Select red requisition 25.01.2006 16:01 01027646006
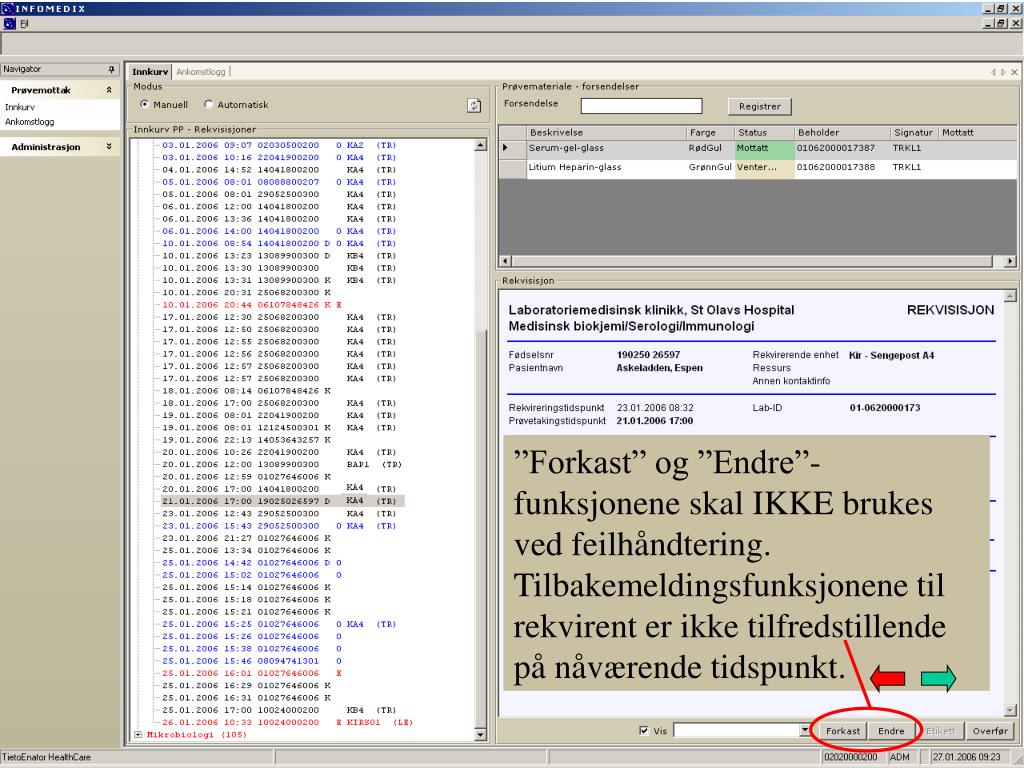The width and height of the screenshot is (1024, 768). click(x=252, y=673)
